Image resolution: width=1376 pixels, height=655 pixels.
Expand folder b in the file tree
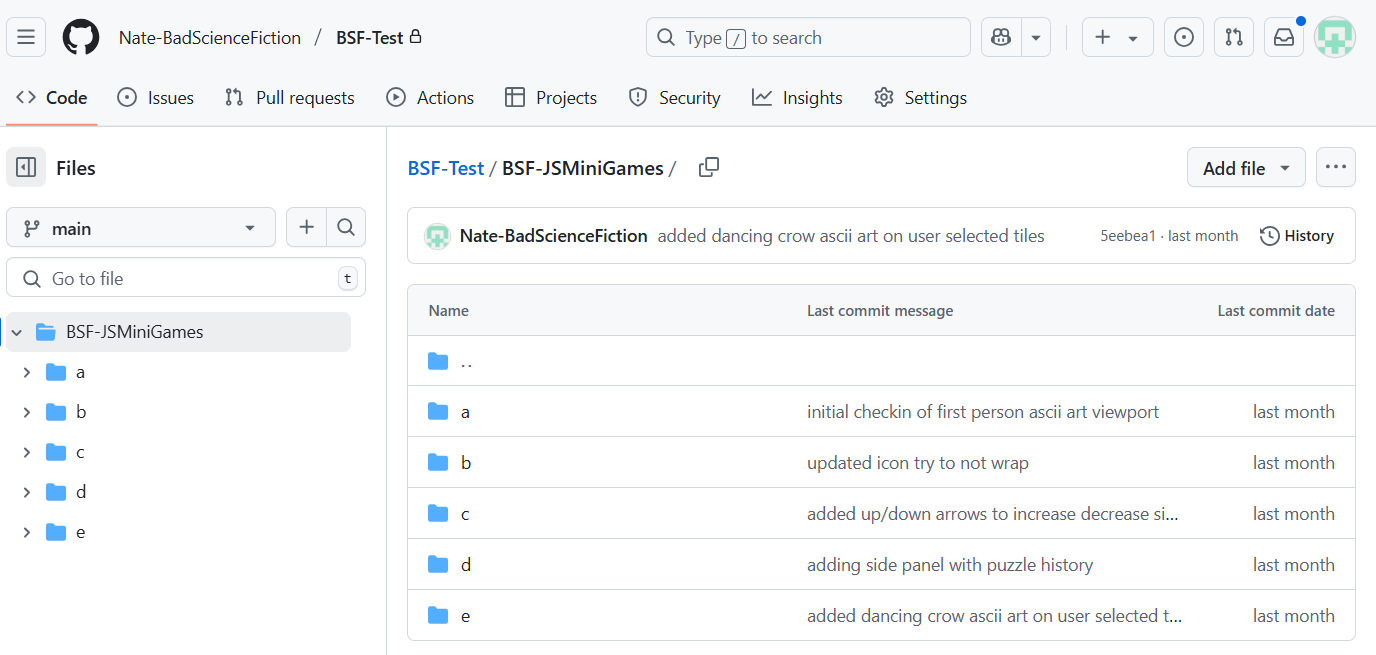(27, 412)
